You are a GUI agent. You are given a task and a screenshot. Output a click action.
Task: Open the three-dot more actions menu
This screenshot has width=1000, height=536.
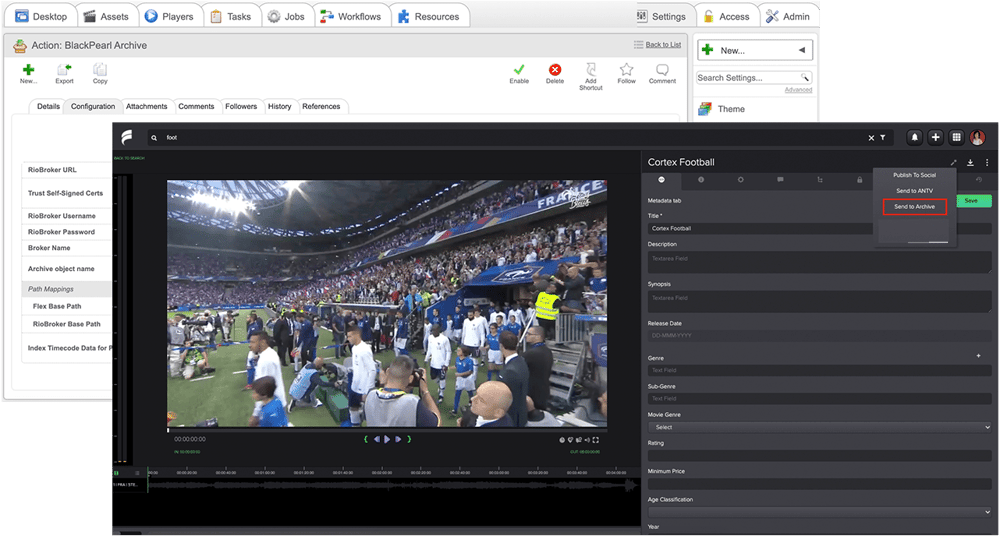coord(987,163)
